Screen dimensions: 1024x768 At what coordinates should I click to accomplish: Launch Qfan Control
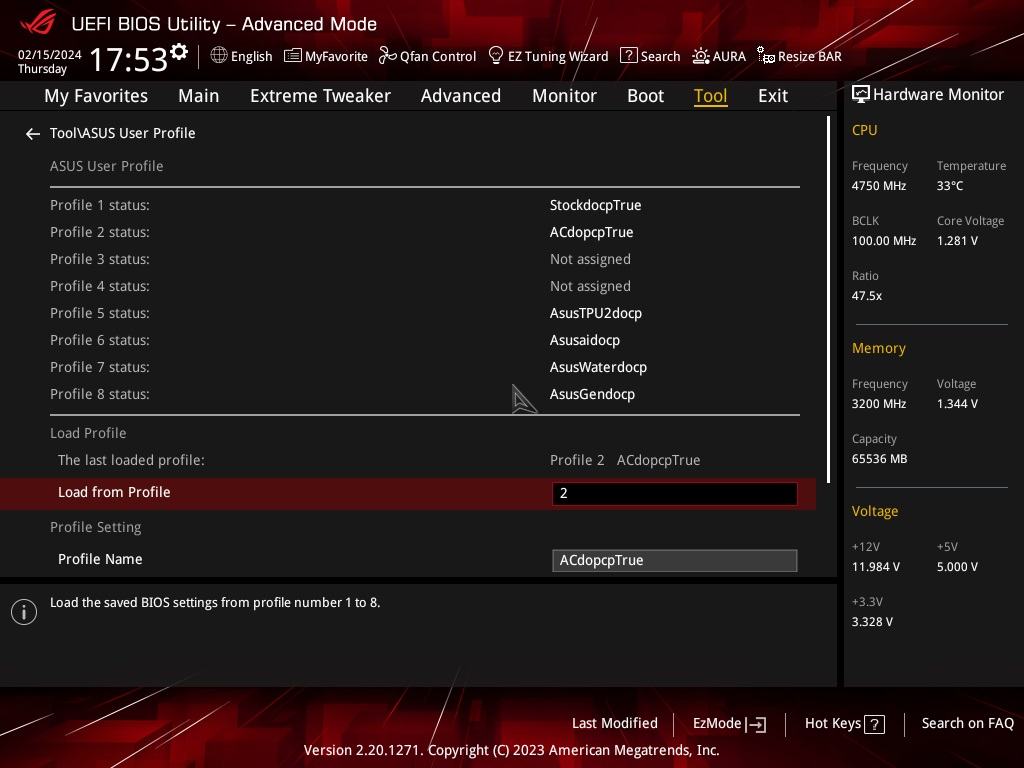point(428,56)
